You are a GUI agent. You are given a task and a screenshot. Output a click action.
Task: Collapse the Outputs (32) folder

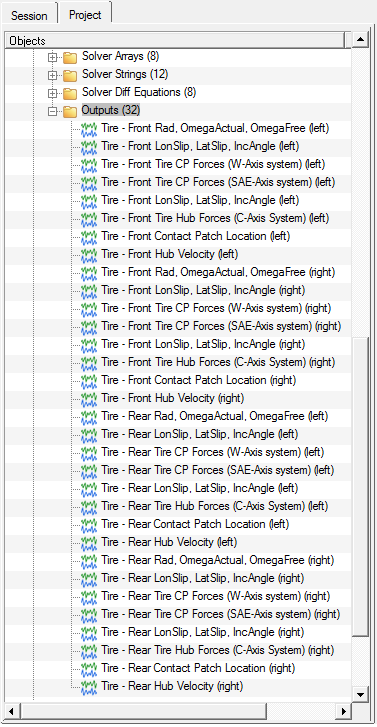(x=53, y=111)
